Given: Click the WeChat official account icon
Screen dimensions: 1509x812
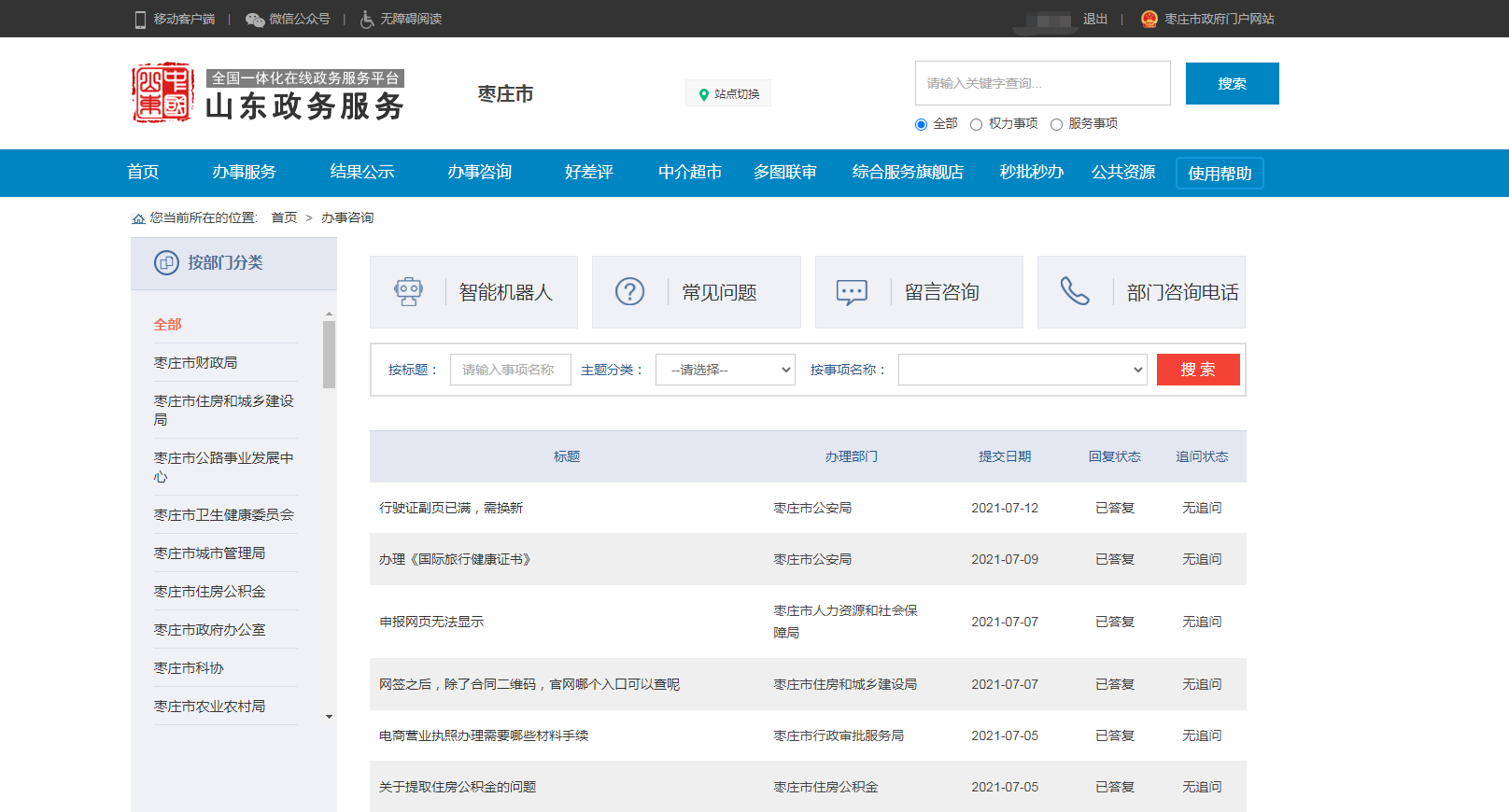Looking at the screenshot, I should click(254, 20).
